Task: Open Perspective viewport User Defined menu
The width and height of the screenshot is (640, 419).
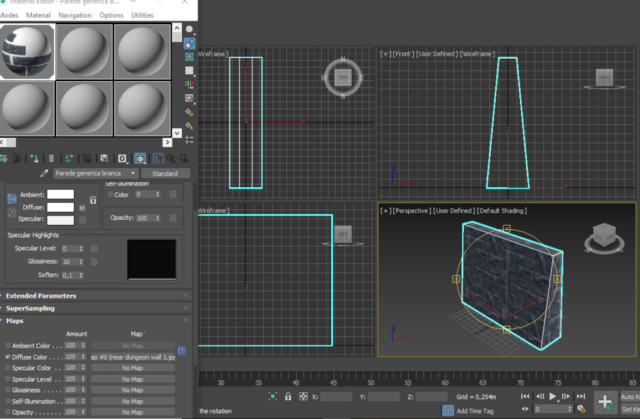Action: point(453,211)
